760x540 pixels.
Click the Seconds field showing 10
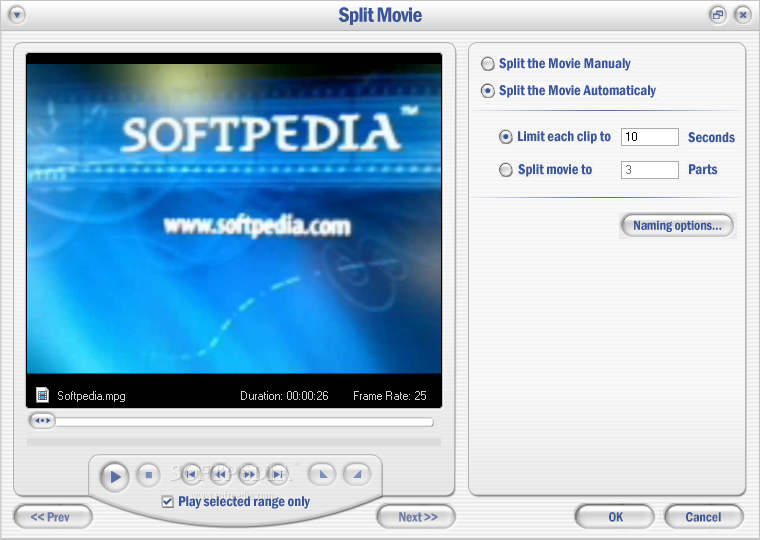pyautogui.click(x=649, y=137)
